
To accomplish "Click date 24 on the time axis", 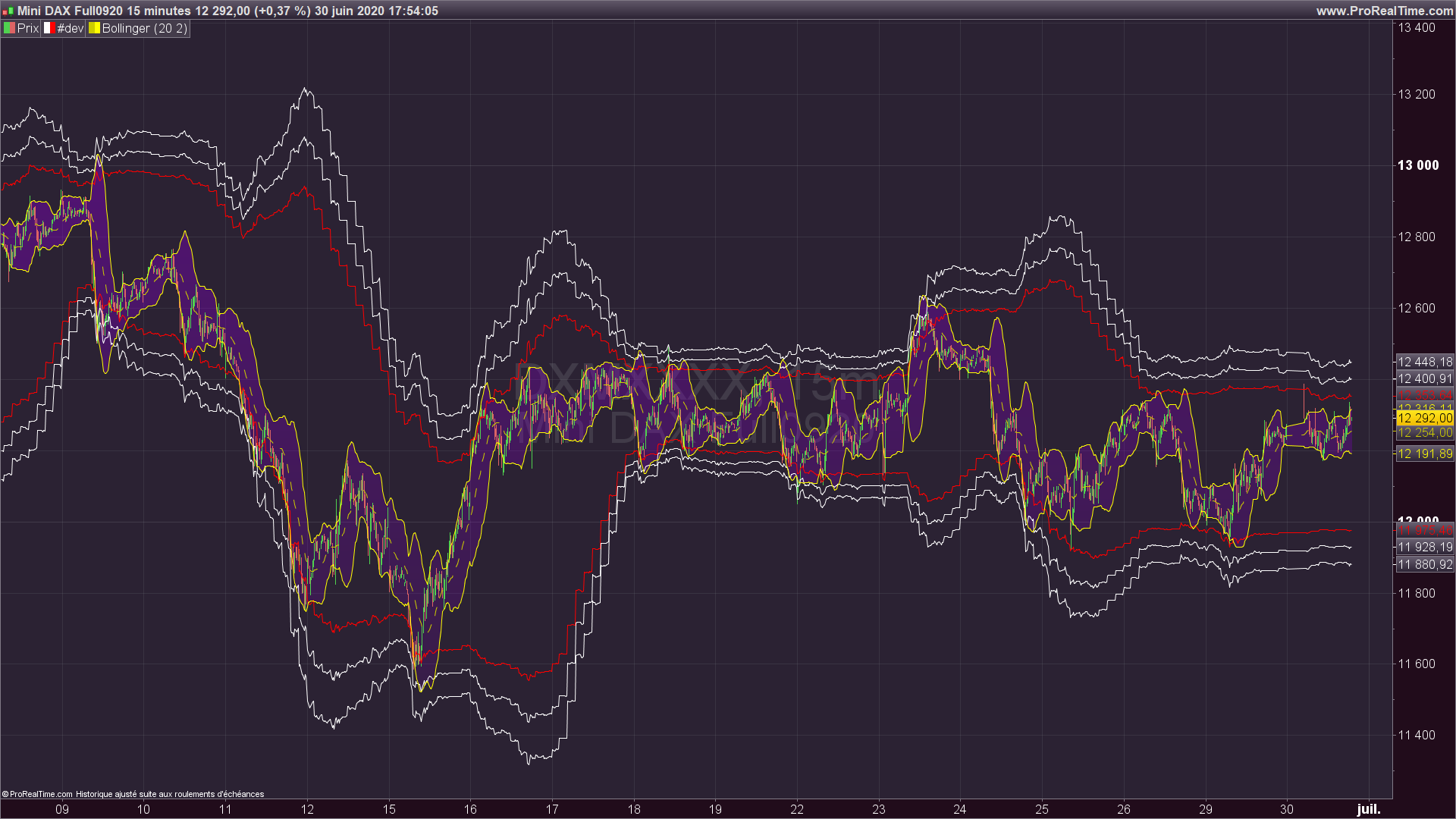I will point(960,809).
